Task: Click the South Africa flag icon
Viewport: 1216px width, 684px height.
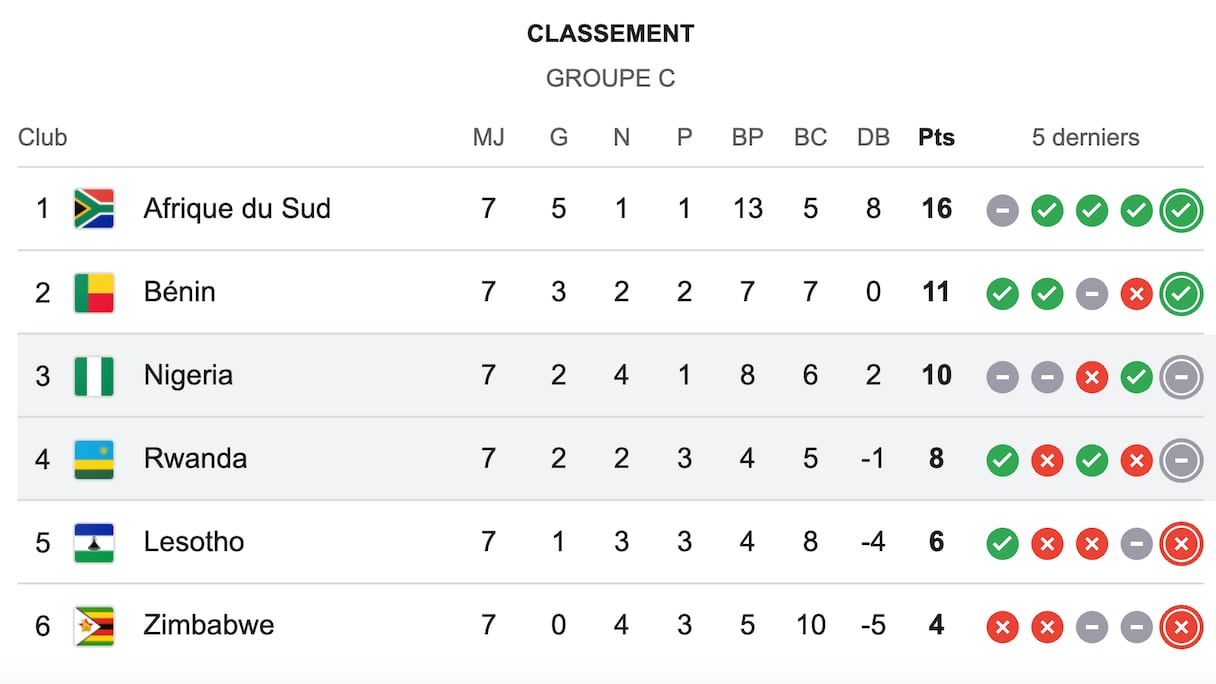Action: click(94, 209)
